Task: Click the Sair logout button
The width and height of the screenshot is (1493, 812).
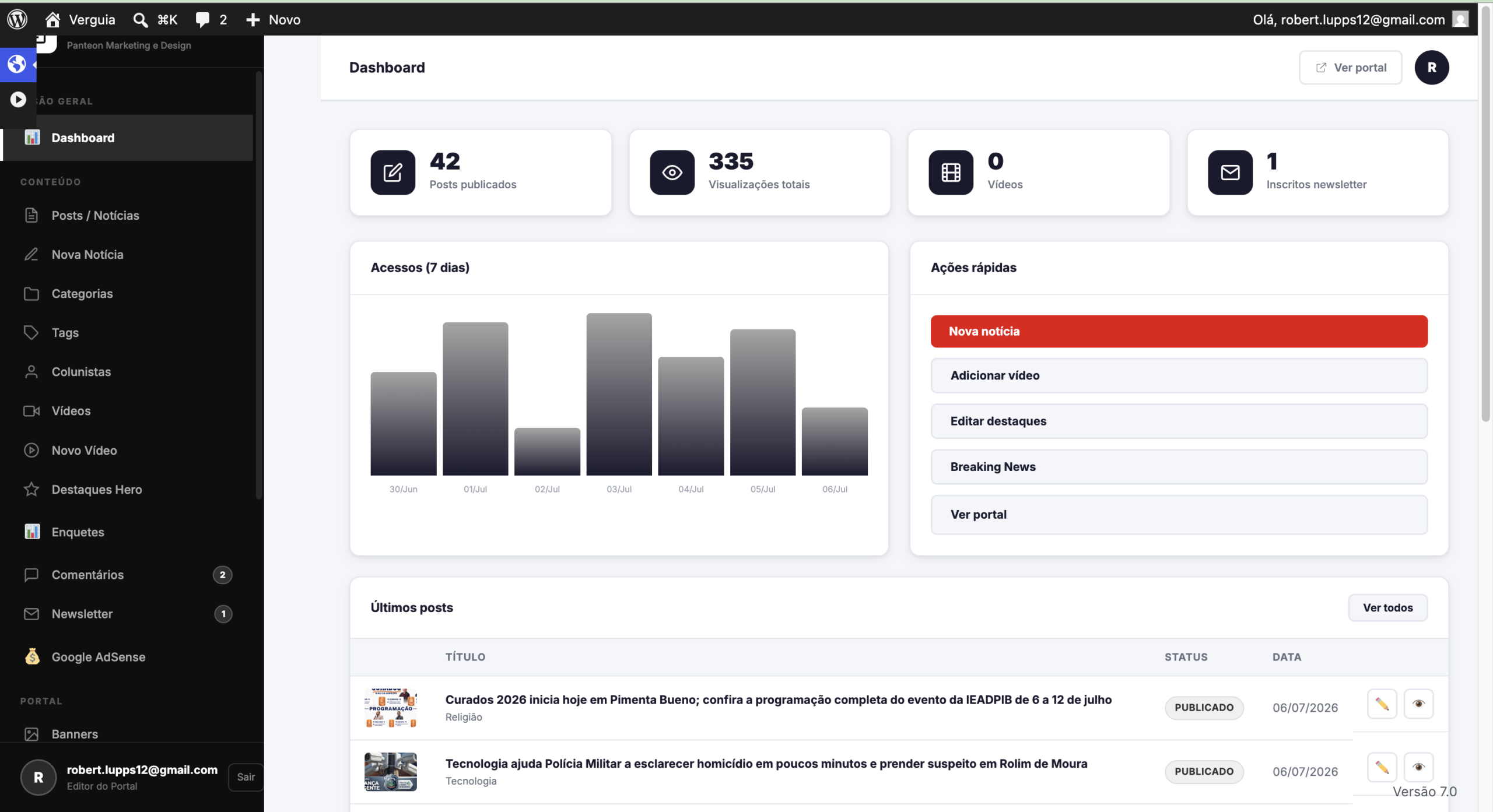Action: (x=246, y=777)
